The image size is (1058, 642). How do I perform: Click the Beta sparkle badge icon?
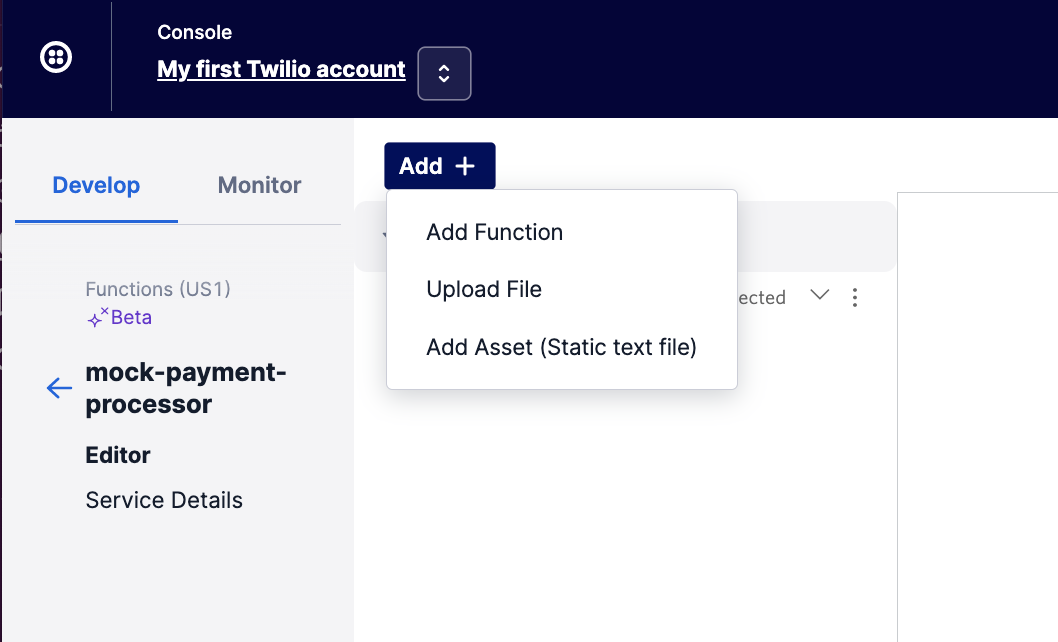98,318
